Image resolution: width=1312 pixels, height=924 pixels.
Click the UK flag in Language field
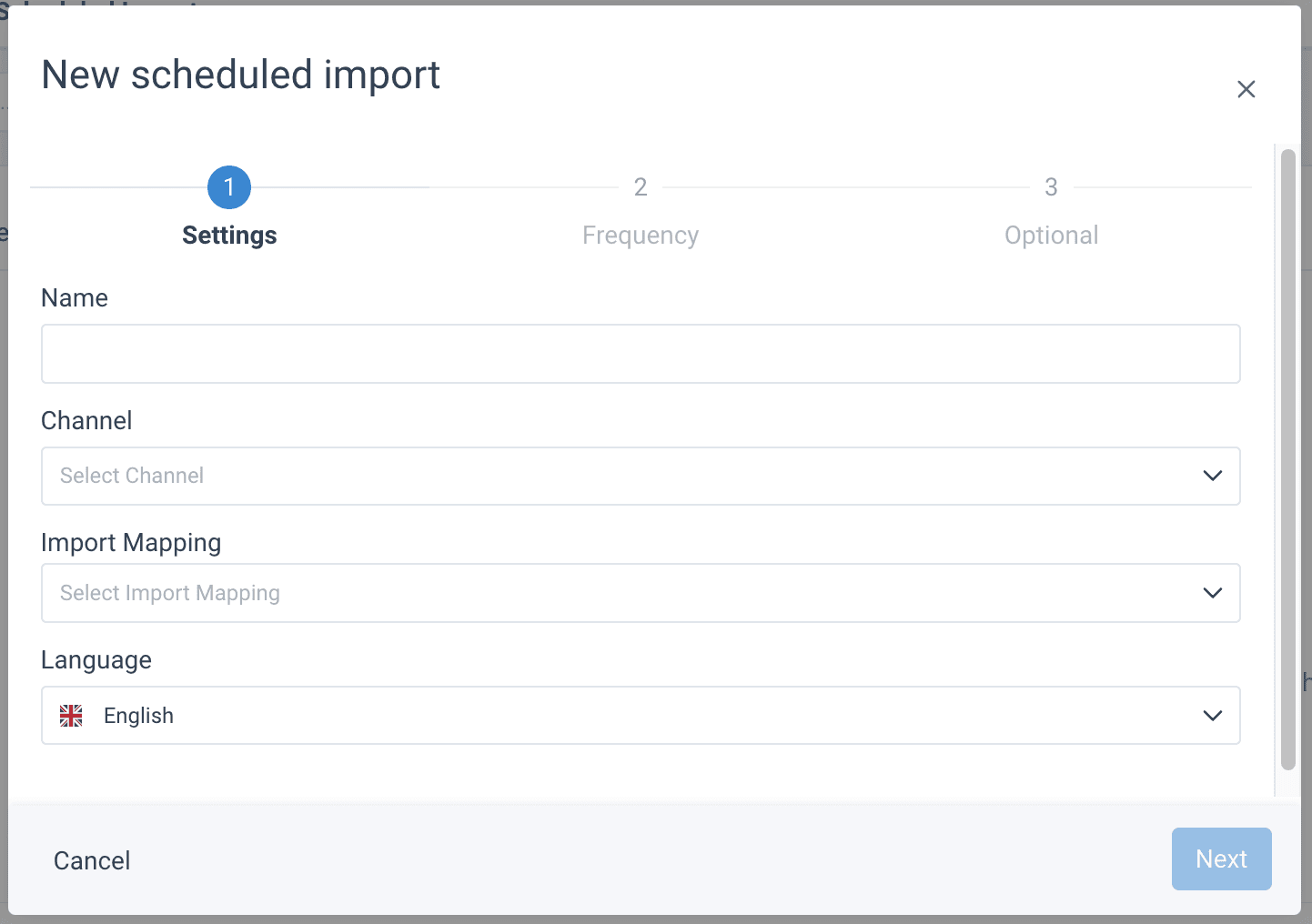coord(71,716)
